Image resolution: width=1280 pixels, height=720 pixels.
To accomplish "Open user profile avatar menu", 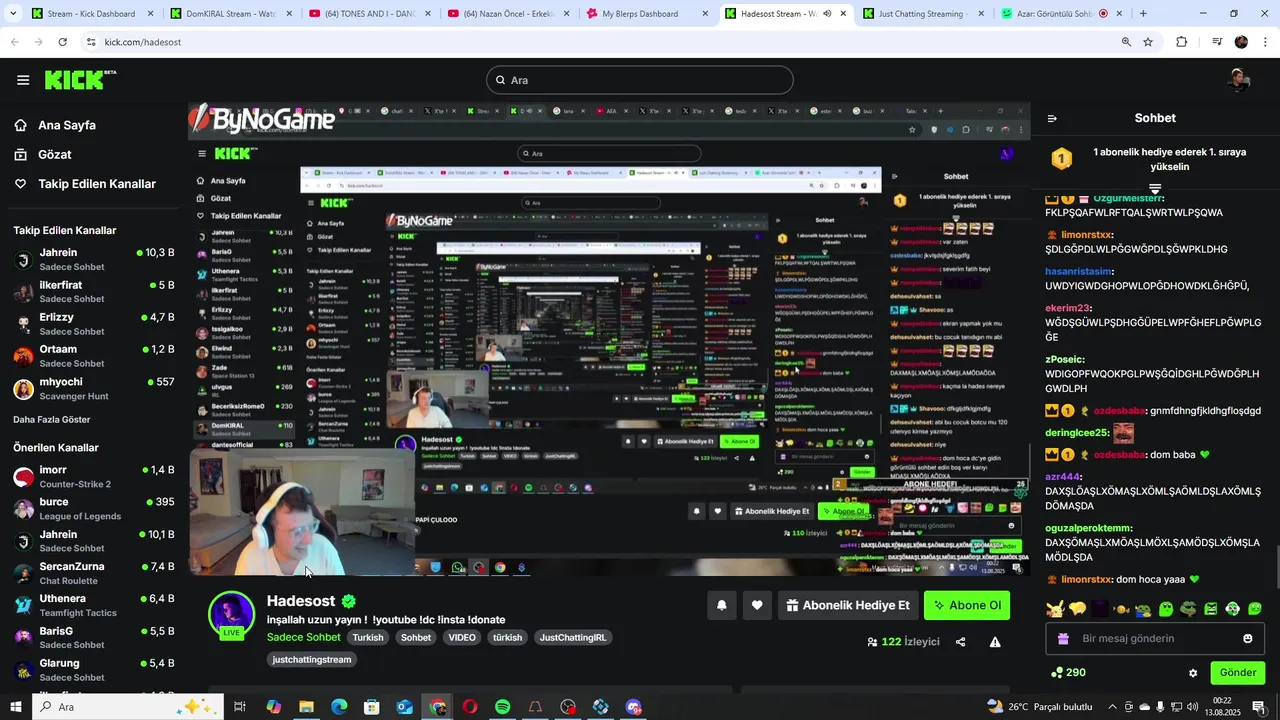I will (x=1239, y=80).
